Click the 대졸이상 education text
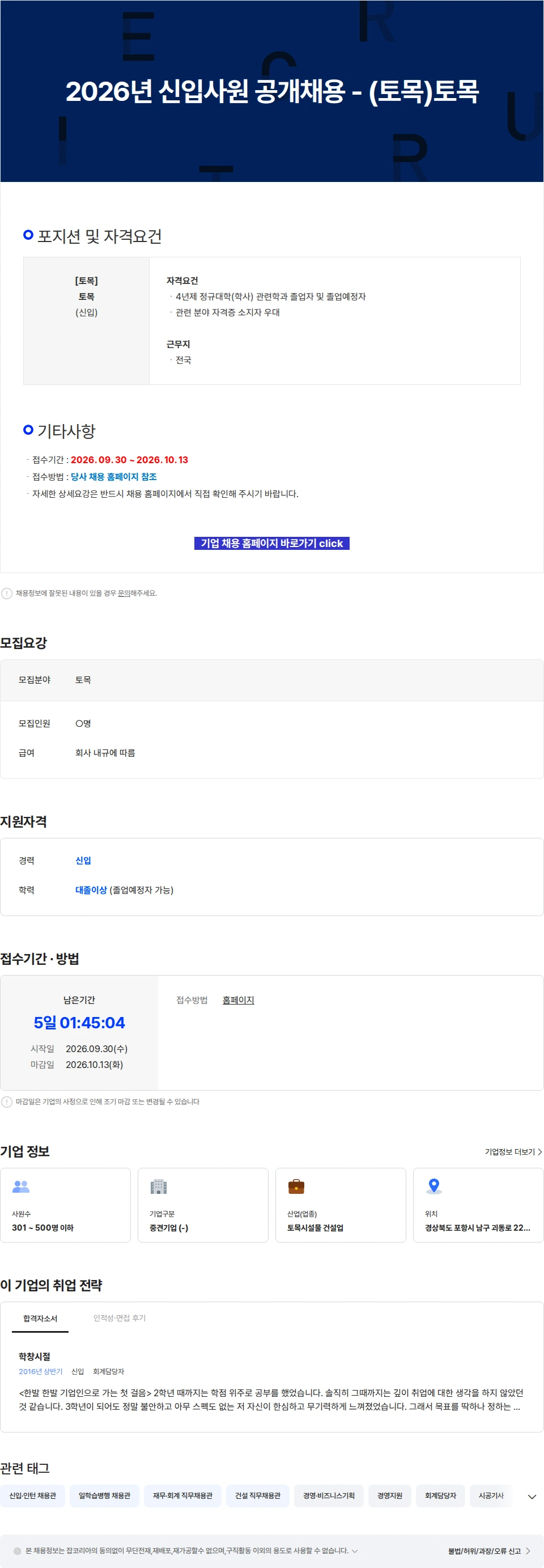 [91, 890]
